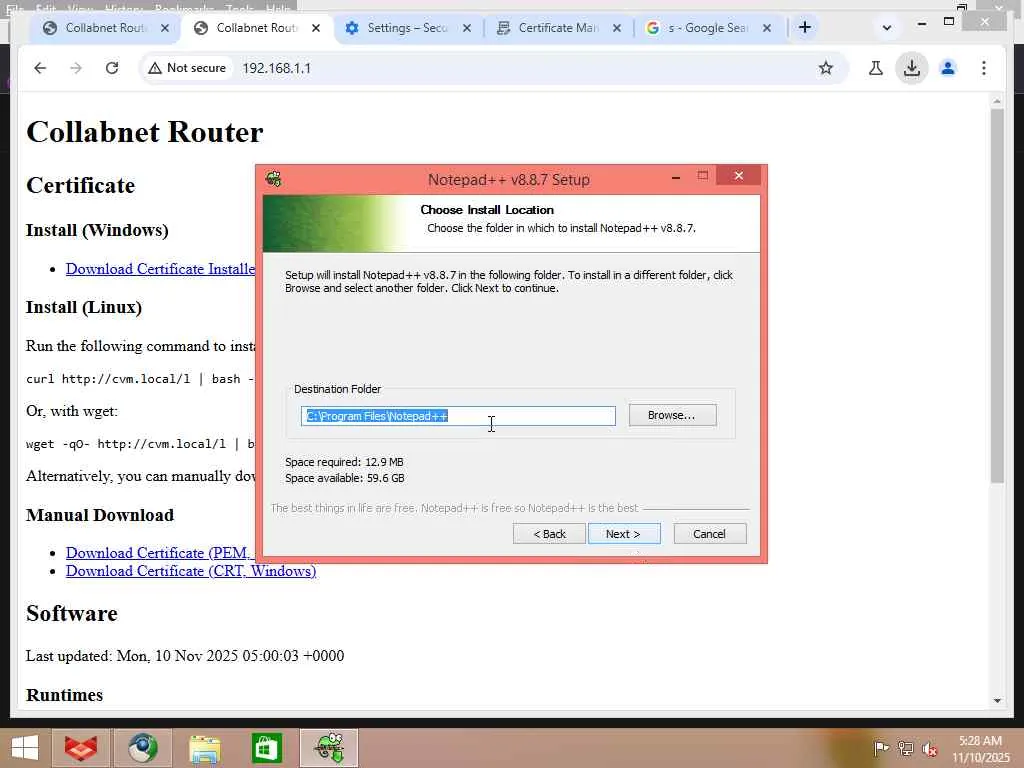The image size is (1024, 768).
Task: Open Download Certificate Installer link
Action: [x=160, y=269]
